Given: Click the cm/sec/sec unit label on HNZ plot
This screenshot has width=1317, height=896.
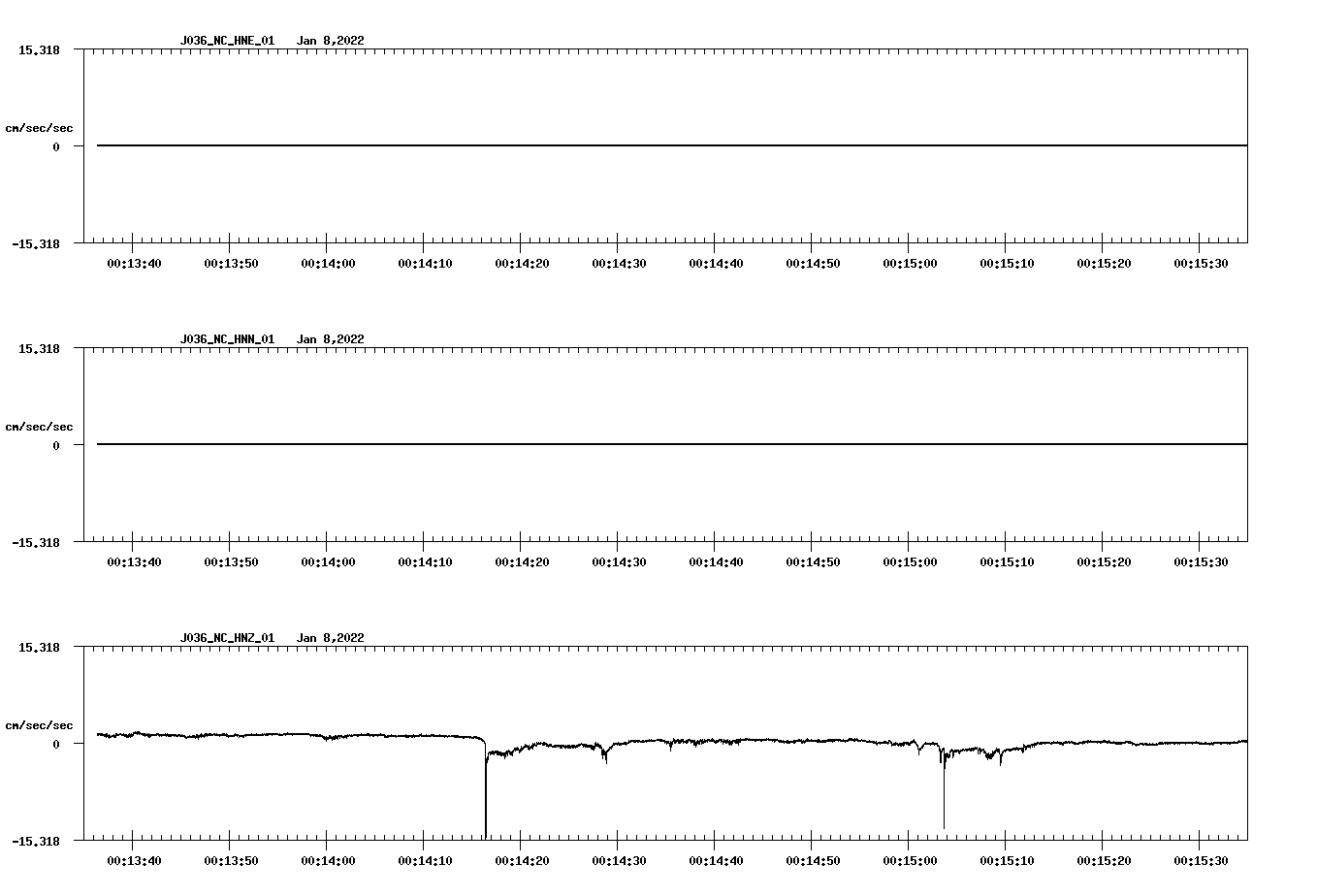Looking at the screenshot, I should (39, 725).
